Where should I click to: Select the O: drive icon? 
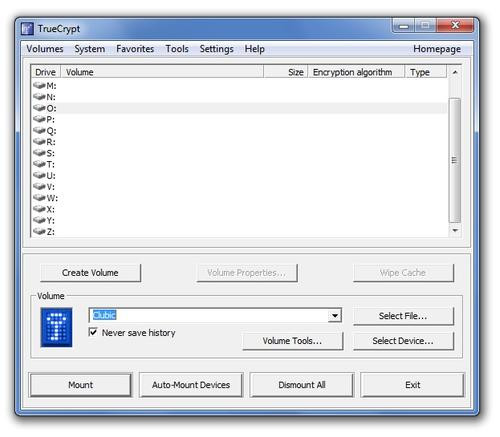(39, 108)
